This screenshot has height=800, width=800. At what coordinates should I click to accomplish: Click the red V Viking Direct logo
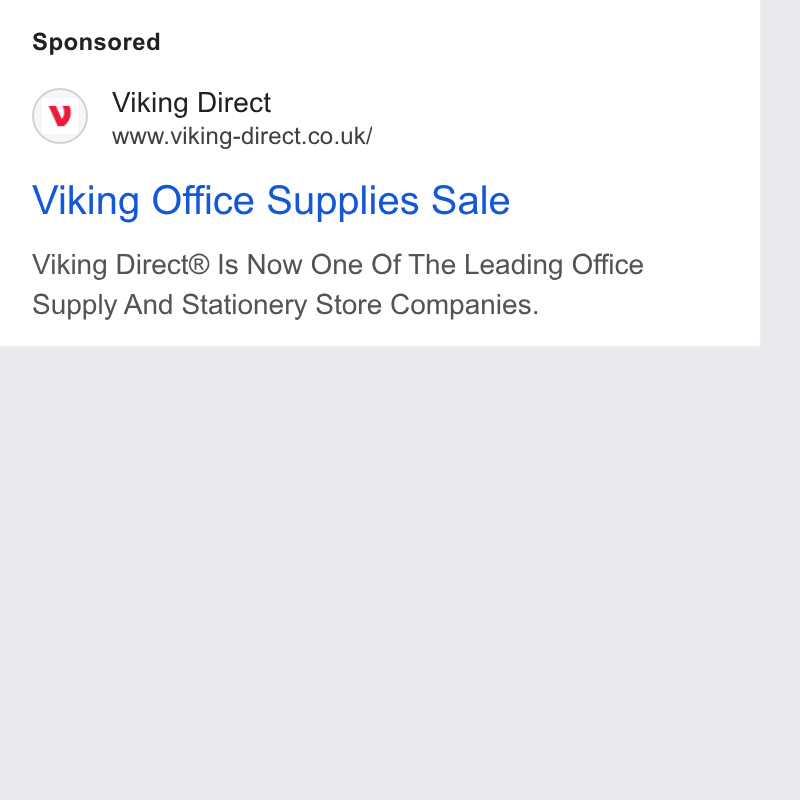click(x=60, y=116)
